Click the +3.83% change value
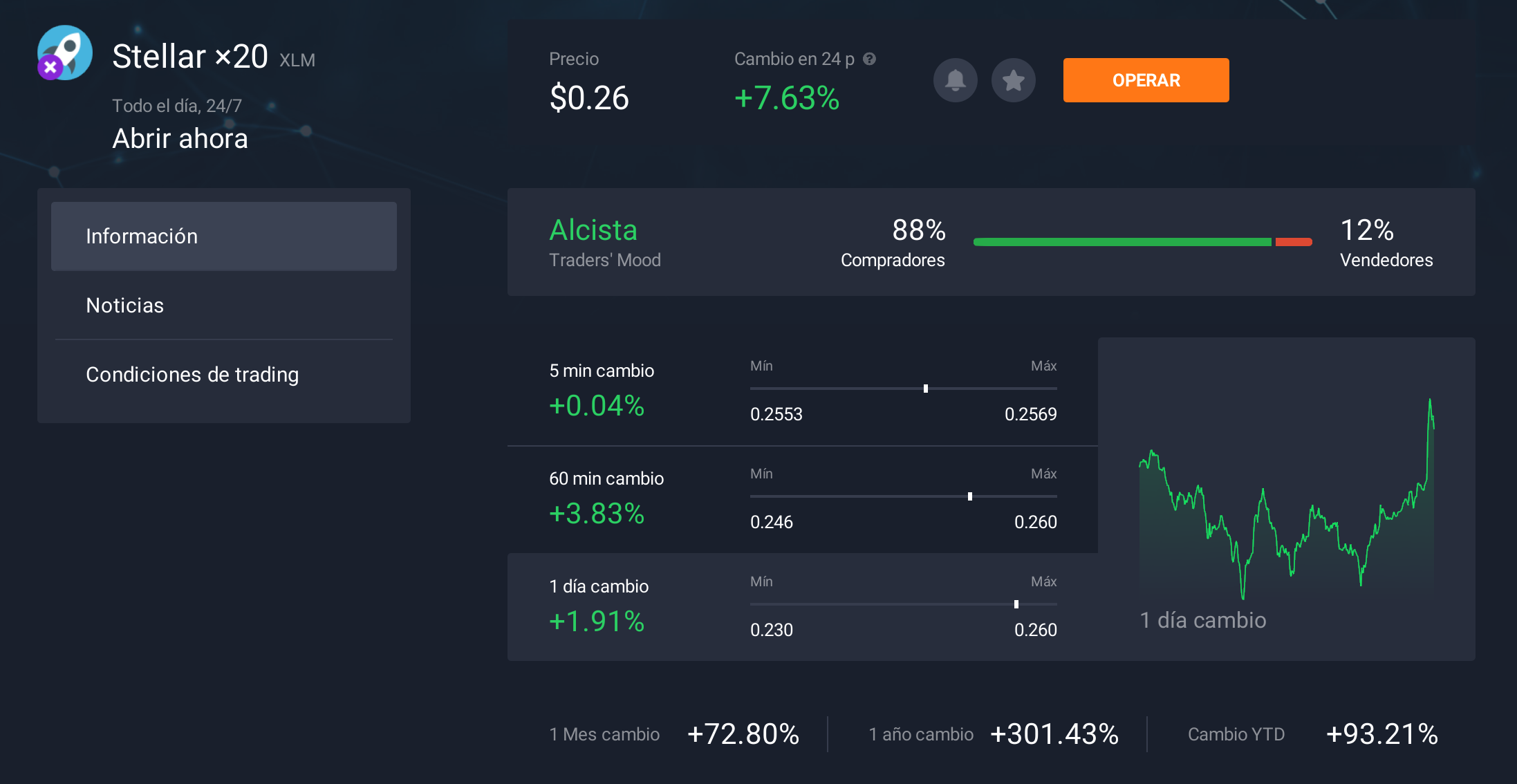The height and width of the screenshot is (784, 1517). click(597, 513)
